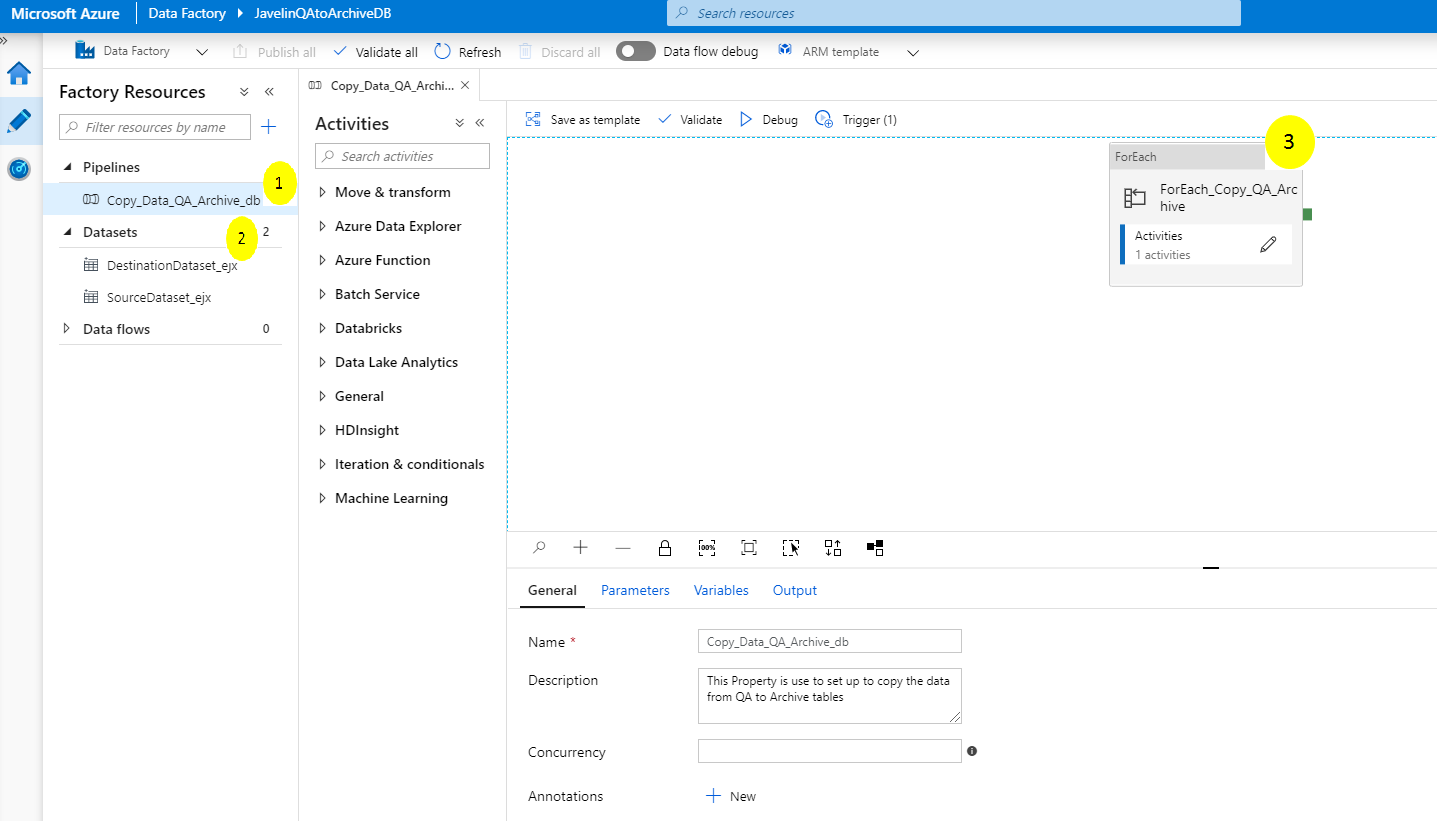Click Debug pipeline button
This screenshot has width=1437, height=821.
(768, 119)
